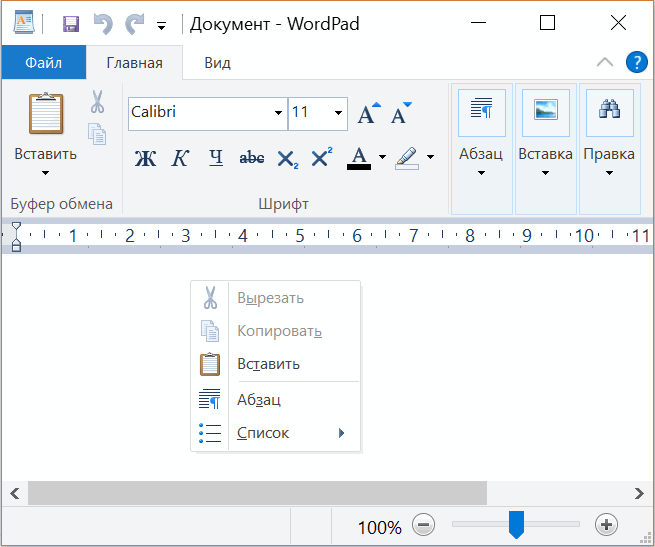Apply the black text color button
This screenshot has width=655, height=547.
pyautogui.click(x=359, y=158)
